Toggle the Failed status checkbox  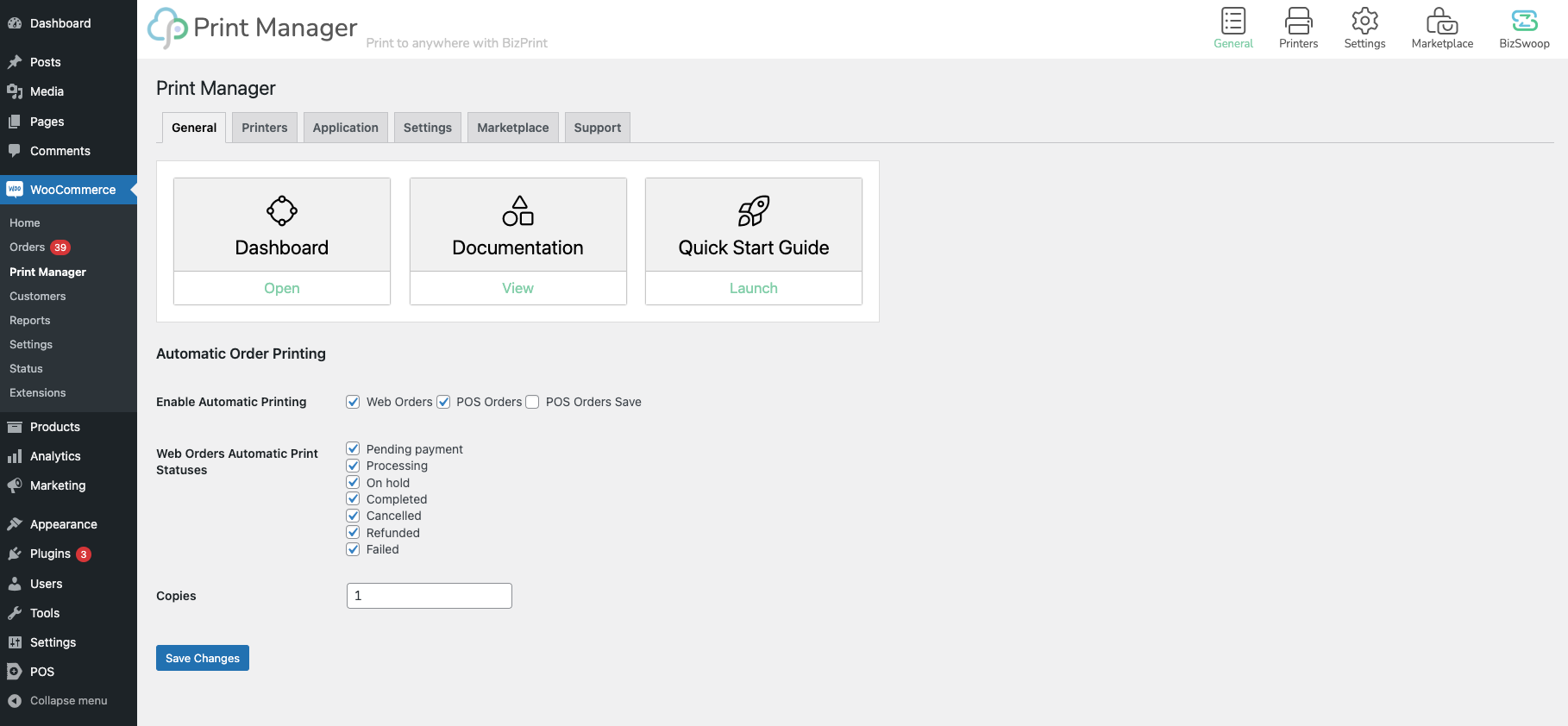pos(353,549)
